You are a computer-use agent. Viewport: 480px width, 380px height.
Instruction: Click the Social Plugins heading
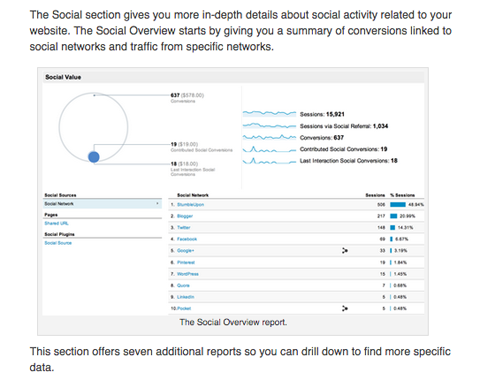(59, 234)
